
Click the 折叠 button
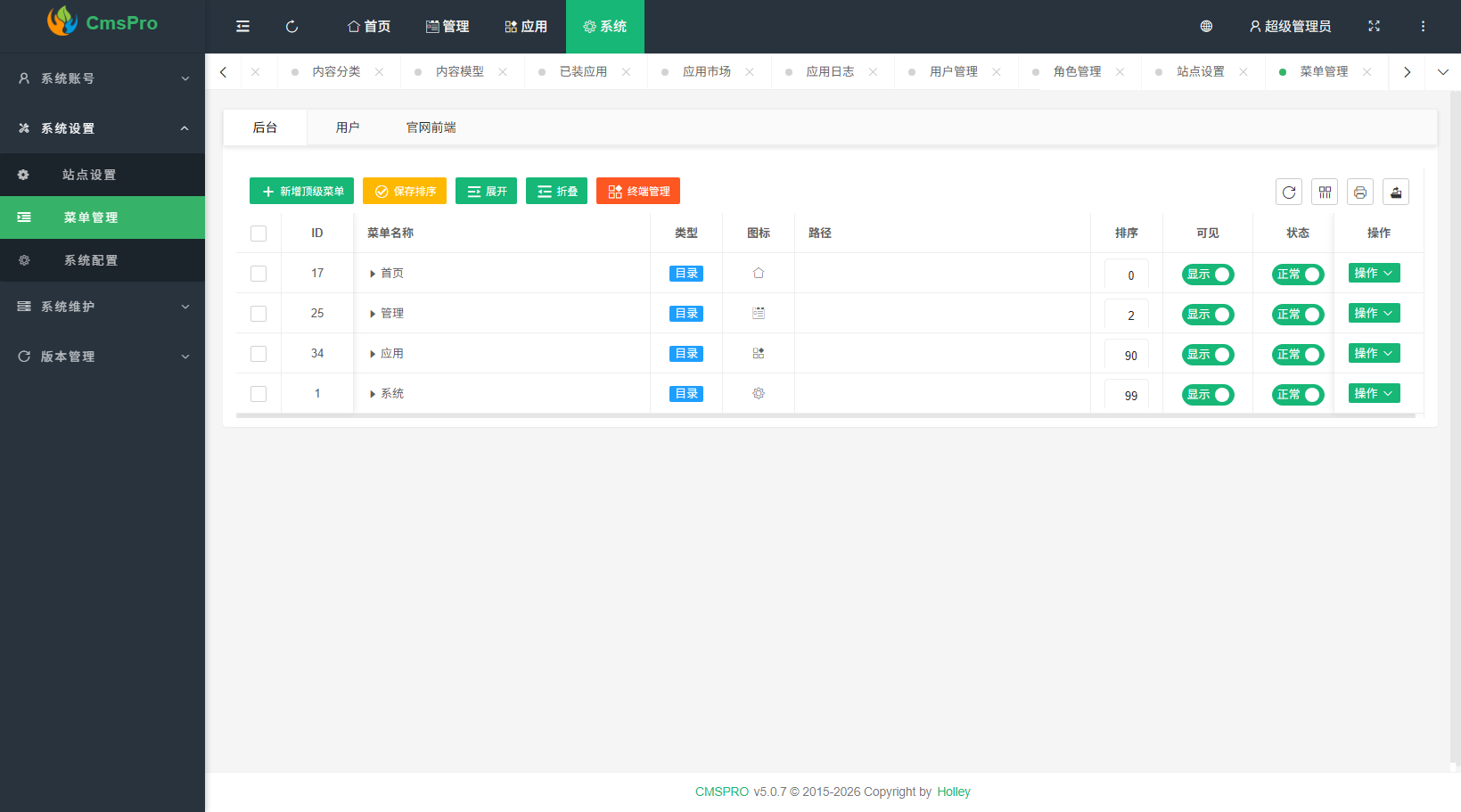click(x=556, y=191)
